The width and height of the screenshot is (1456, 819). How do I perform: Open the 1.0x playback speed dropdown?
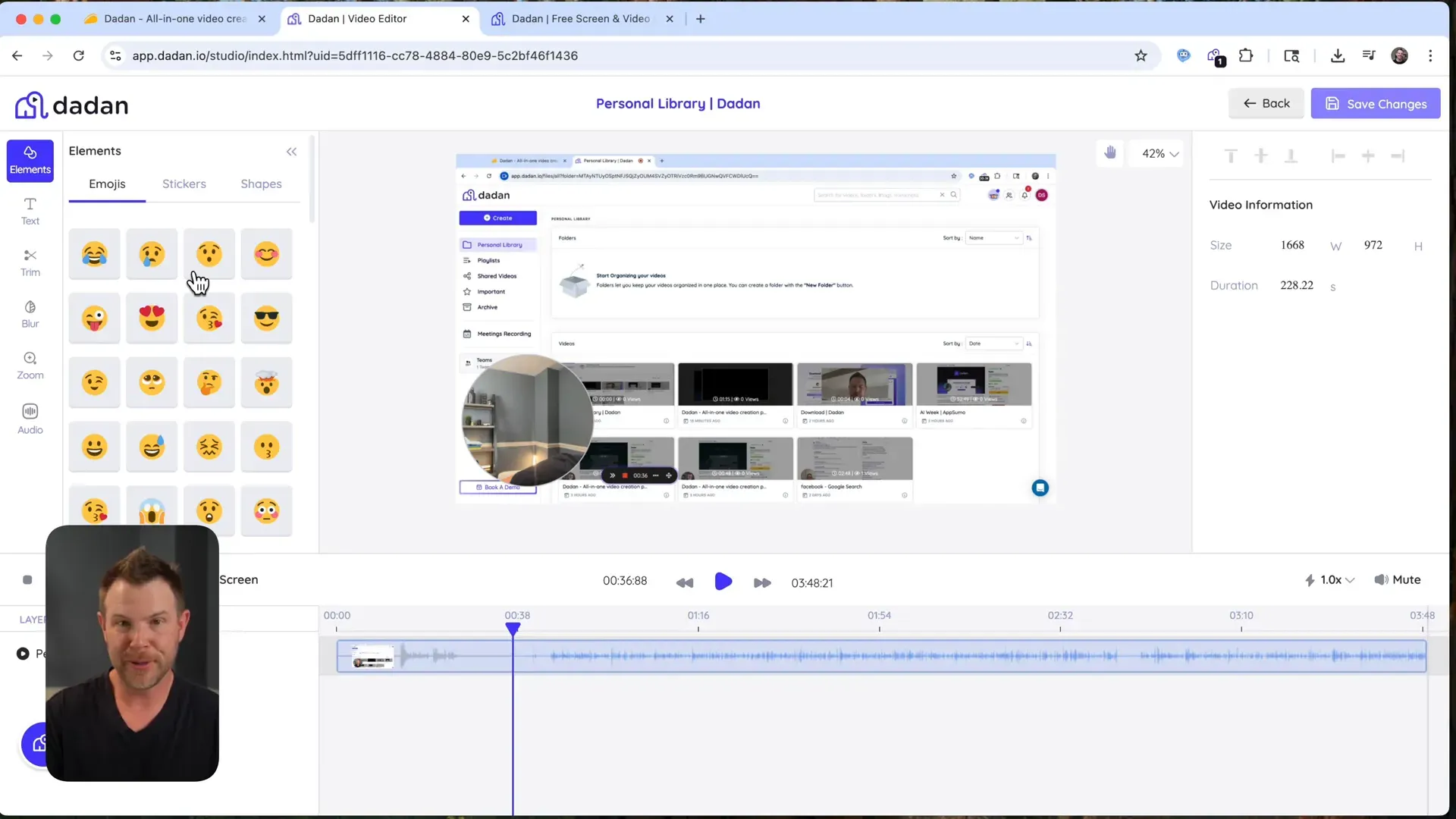coord(1329,580)
